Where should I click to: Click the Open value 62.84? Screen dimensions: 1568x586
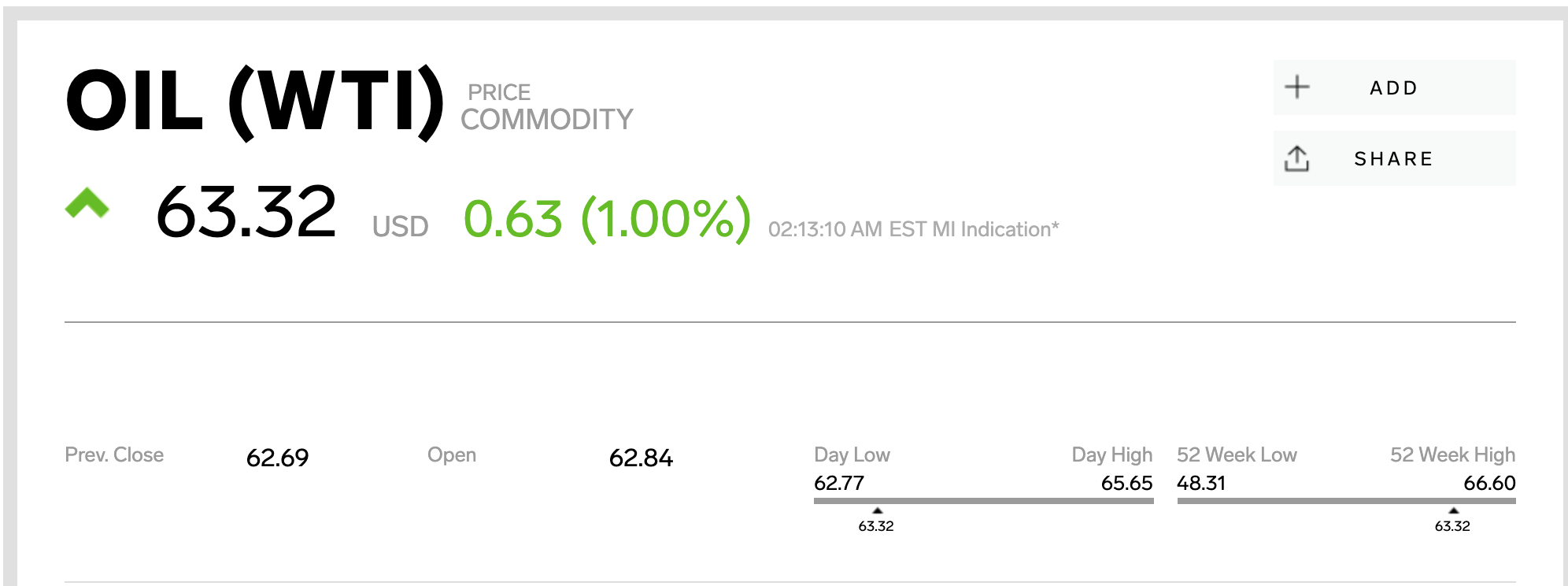pyautogui.click(x=641, y=458)
